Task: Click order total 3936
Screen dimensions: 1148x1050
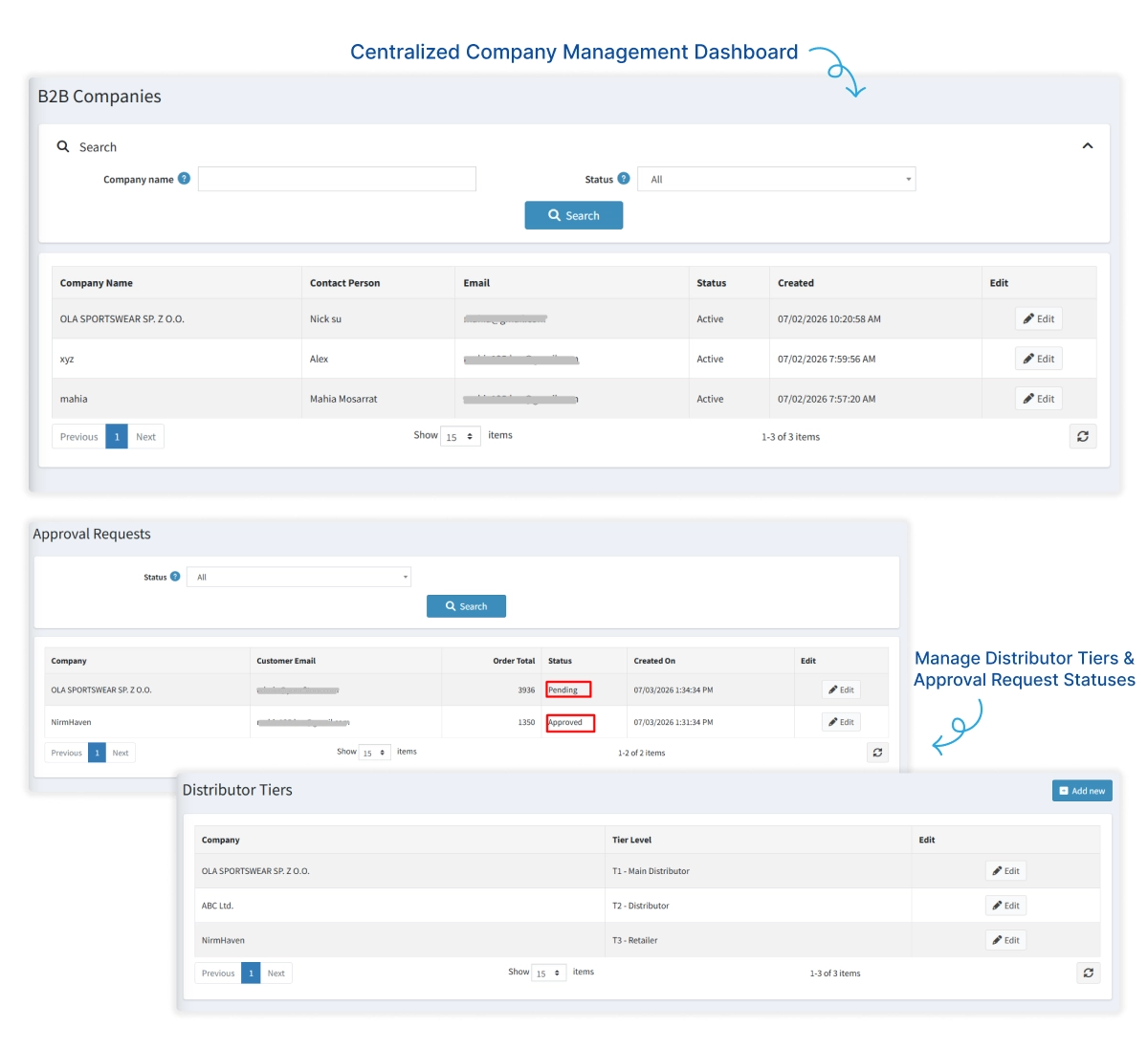Action: coord(526,689)
